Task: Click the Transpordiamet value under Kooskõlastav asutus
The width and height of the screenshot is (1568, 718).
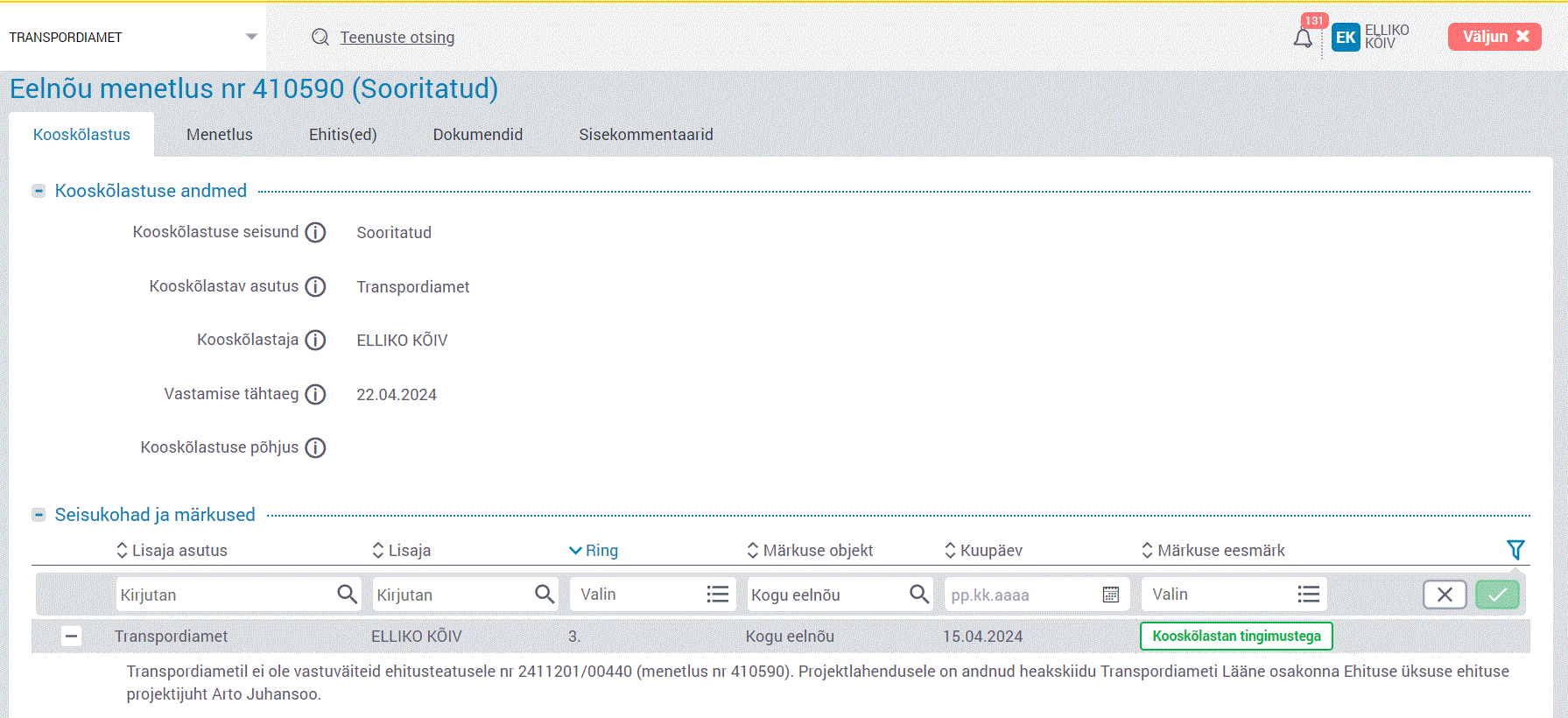Action: pos(413,287)
